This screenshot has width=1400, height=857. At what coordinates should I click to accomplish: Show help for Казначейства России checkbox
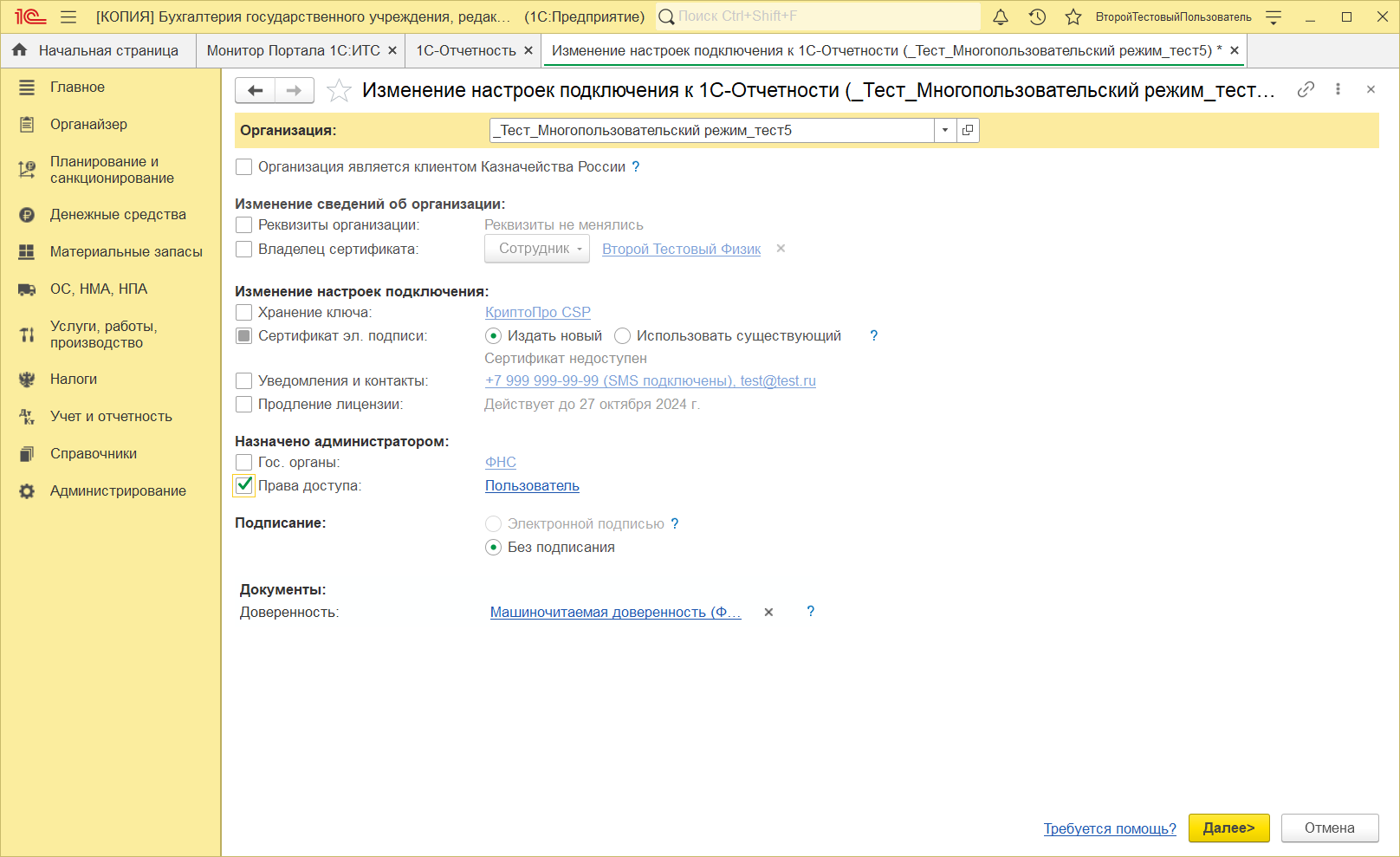click(636, 166)
